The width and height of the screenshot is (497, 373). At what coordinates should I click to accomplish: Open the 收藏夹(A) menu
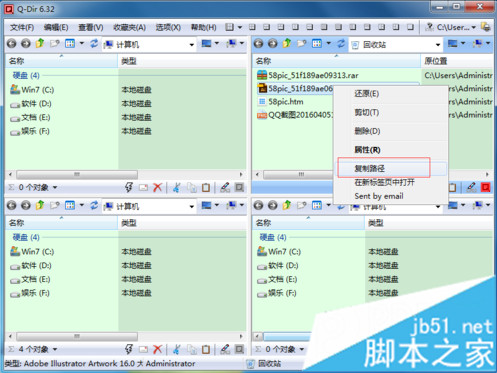pos(130,27)
